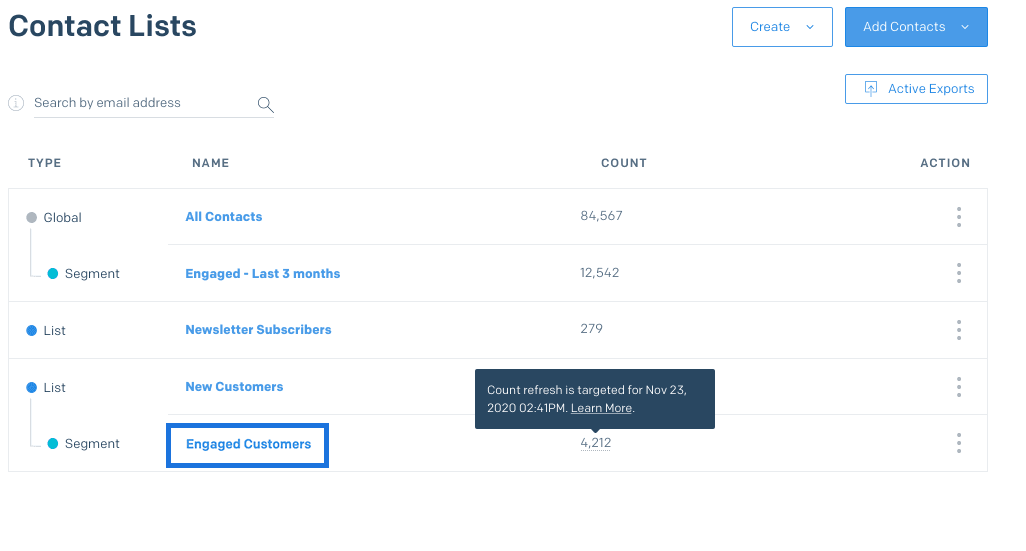Viewport: 1026px width, 551px height.
Task: Follow the Learn More tooltip link
Action: coord(601,408)
